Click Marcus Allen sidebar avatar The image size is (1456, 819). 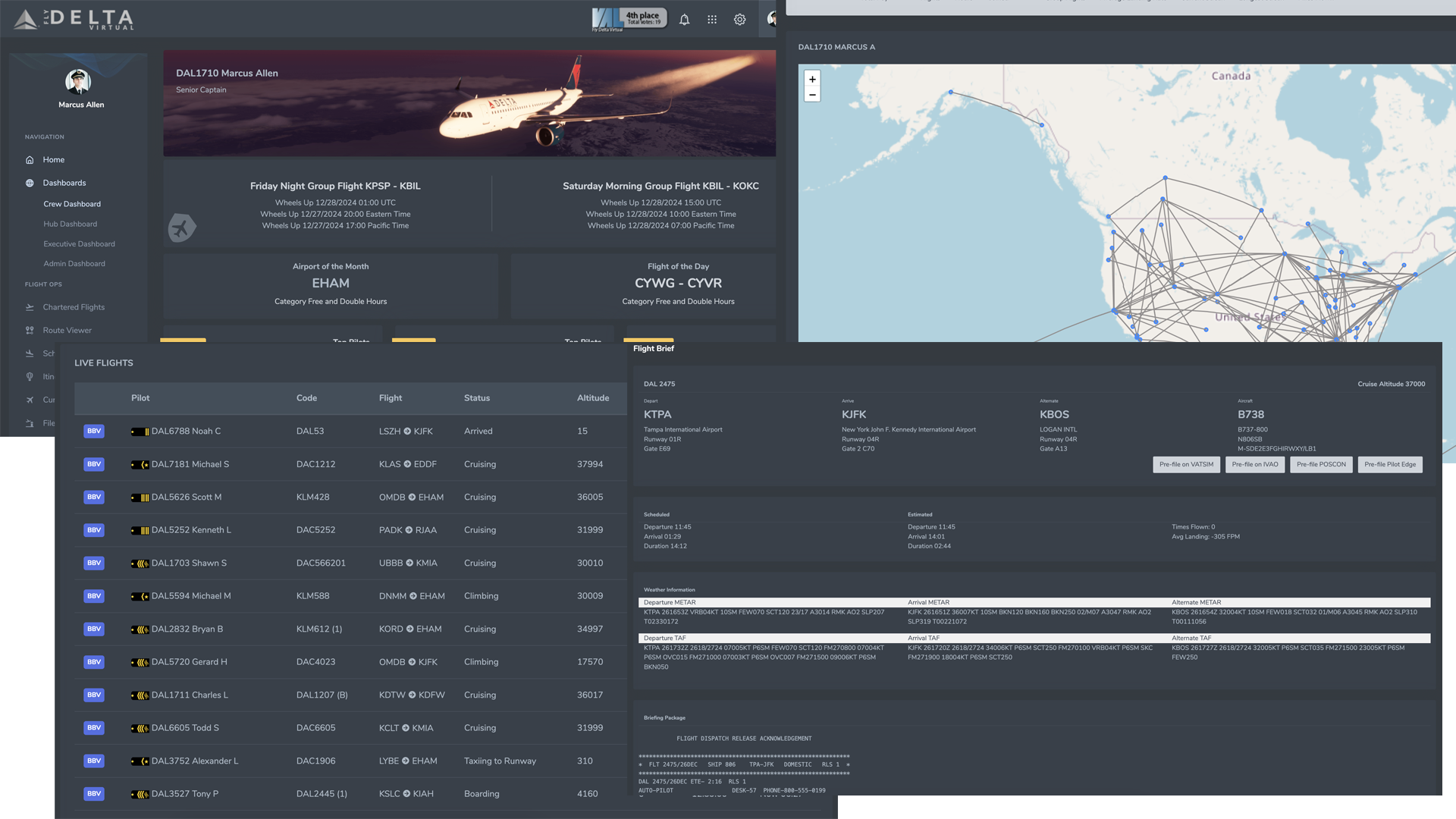(x=78, y=81)
